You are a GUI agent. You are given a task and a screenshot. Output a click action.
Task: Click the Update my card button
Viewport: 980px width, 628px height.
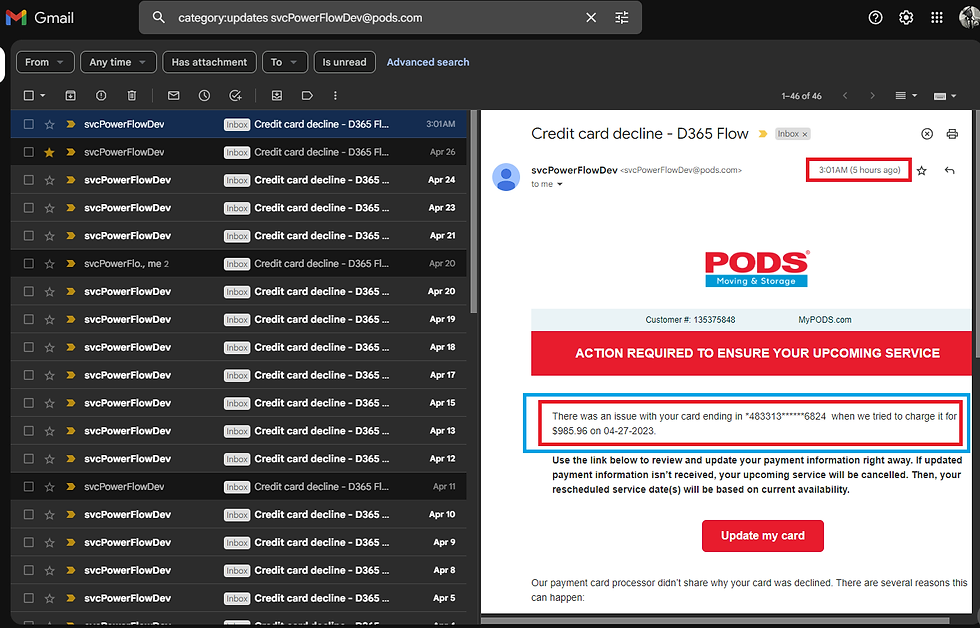click(762, 536)
